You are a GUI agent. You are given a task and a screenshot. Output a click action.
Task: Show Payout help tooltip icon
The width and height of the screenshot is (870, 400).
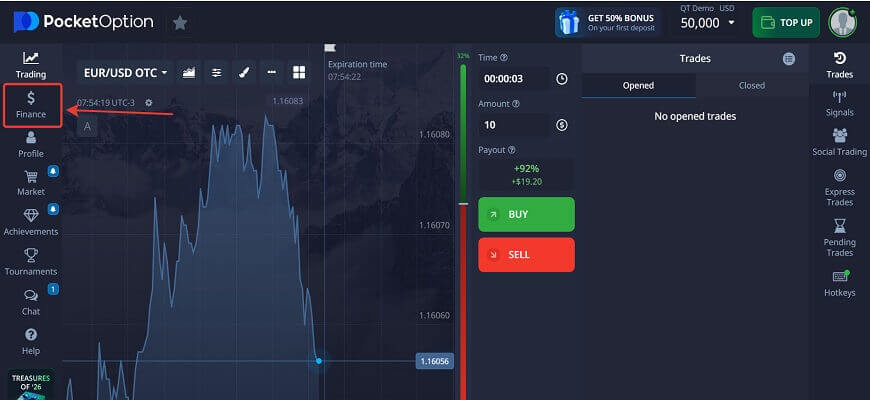tap(512, 150)
